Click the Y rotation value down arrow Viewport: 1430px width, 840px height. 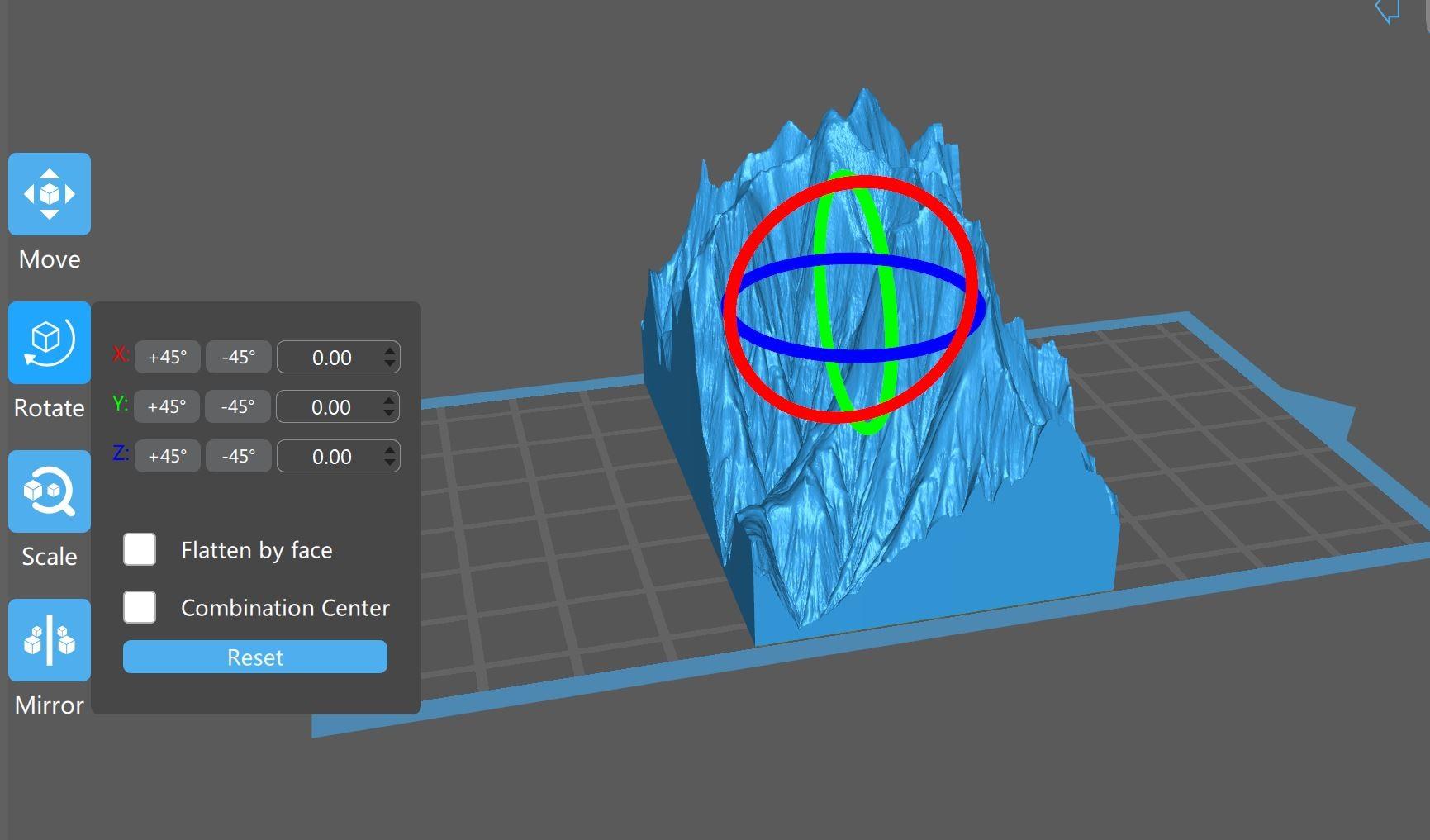point(388,412)
